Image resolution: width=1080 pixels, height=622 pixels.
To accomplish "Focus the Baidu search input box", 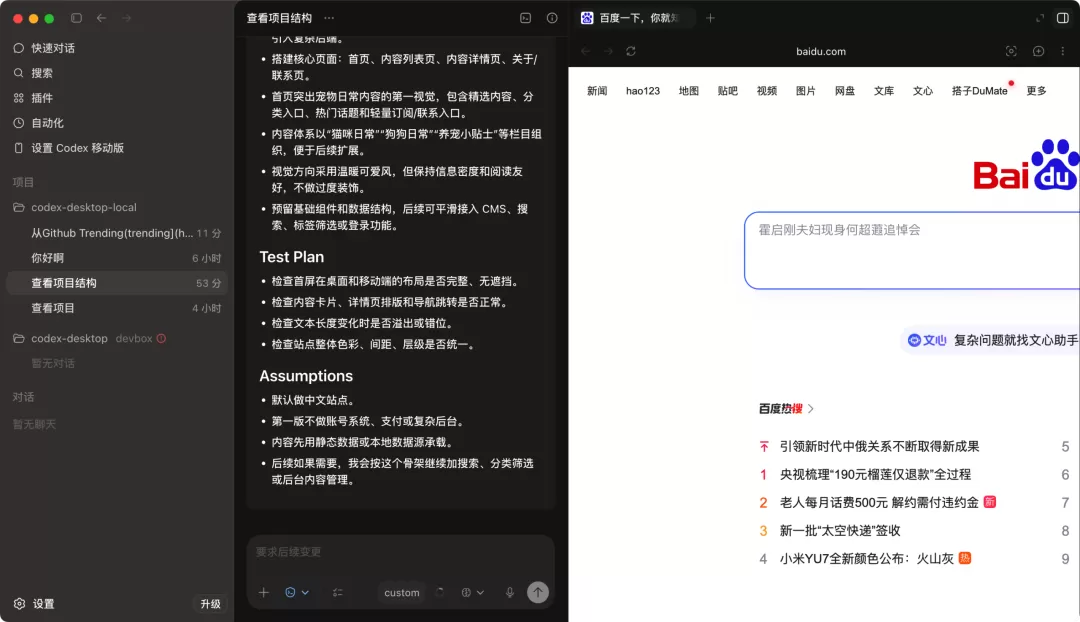I will [x=912, y=250].
